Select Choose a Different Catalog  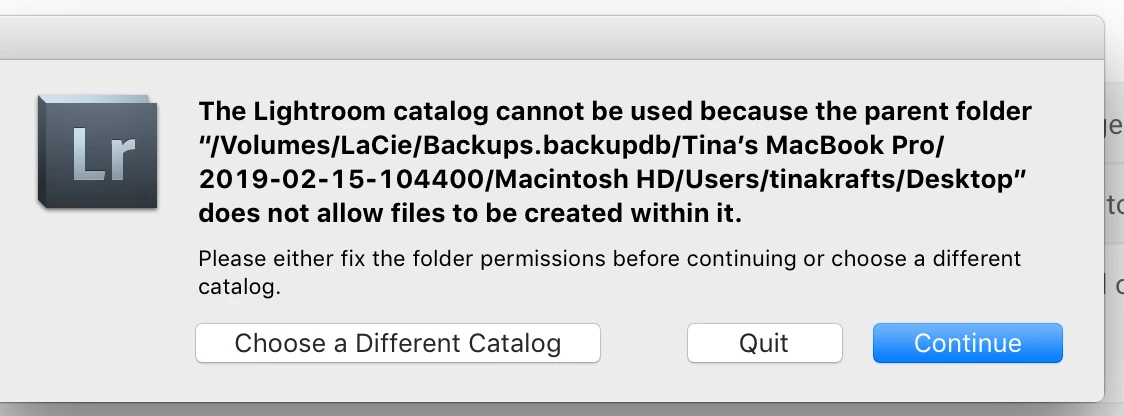pos(397,343)
